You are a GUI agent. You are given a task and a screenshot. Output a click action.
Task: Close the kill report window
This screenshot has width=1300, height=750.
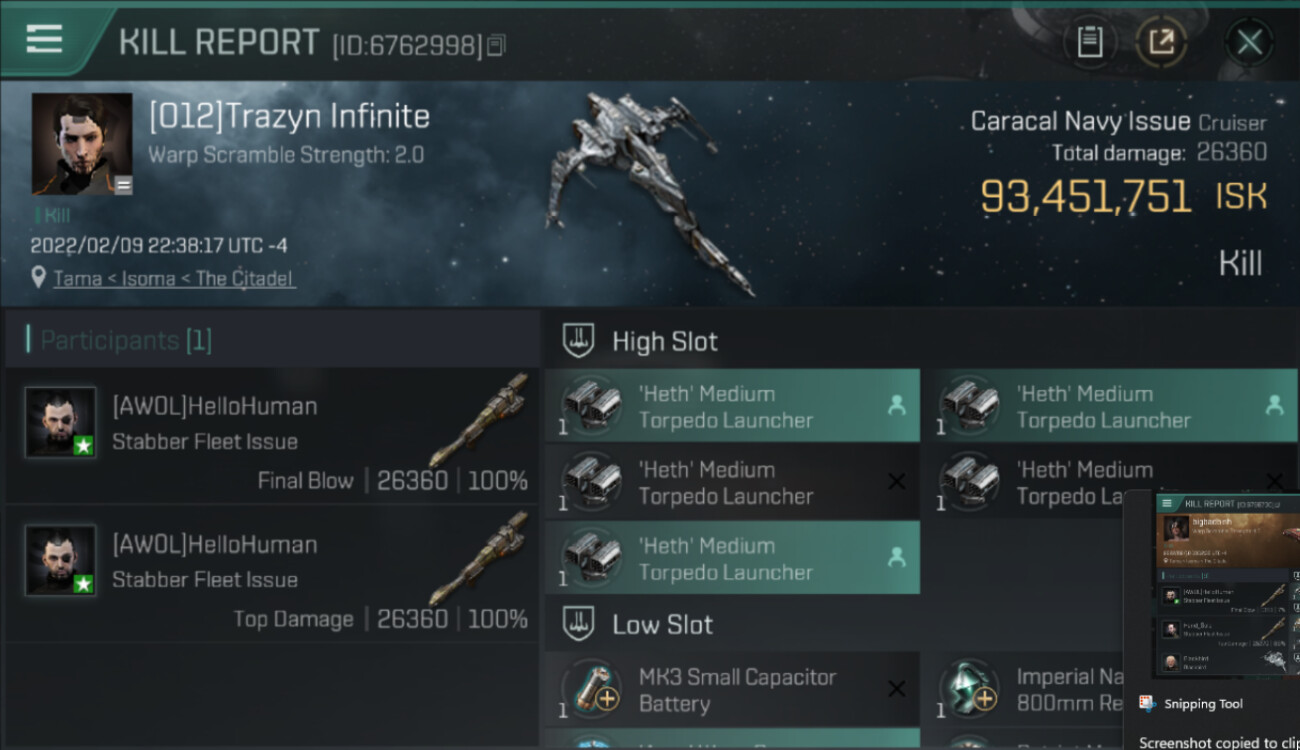(1249, 42)
